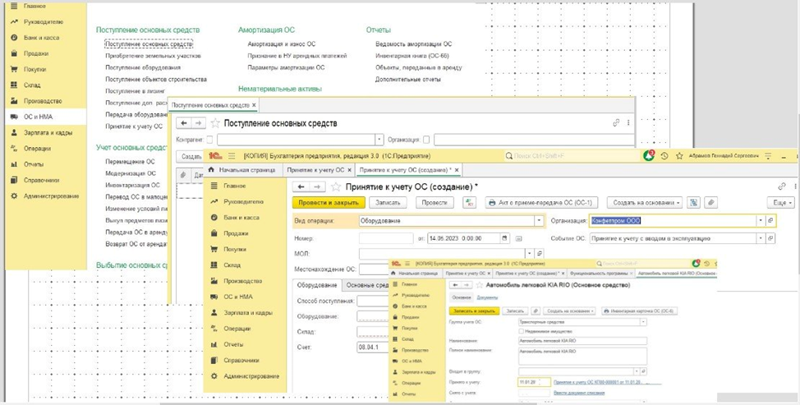The width and height of the screenshot is (800, 405).
Task: Go back arrow in Принятие к учету ОС (создание) form
Action: 302,187
